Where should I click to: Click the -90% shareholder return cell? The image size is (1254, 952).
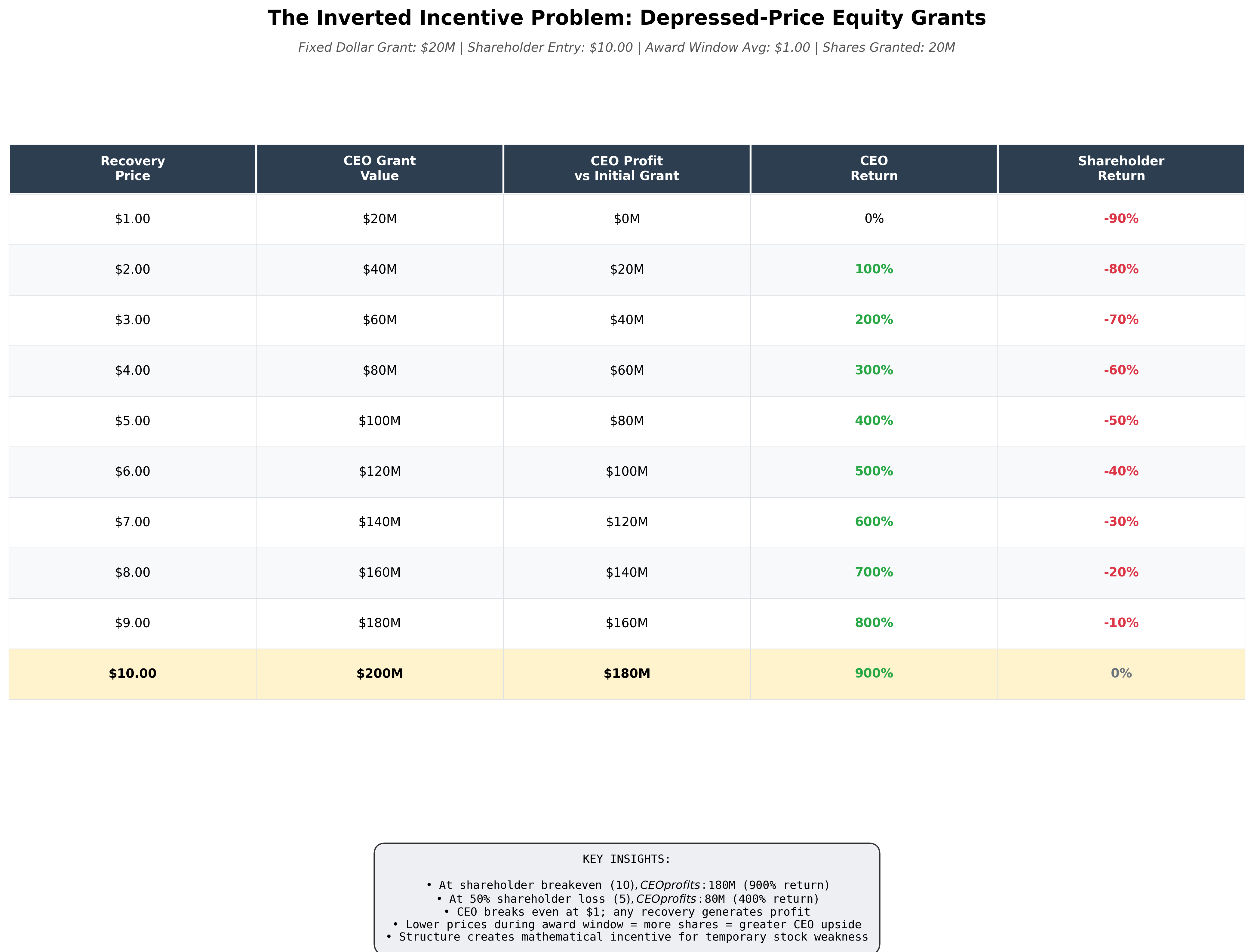pos(1121,219)
